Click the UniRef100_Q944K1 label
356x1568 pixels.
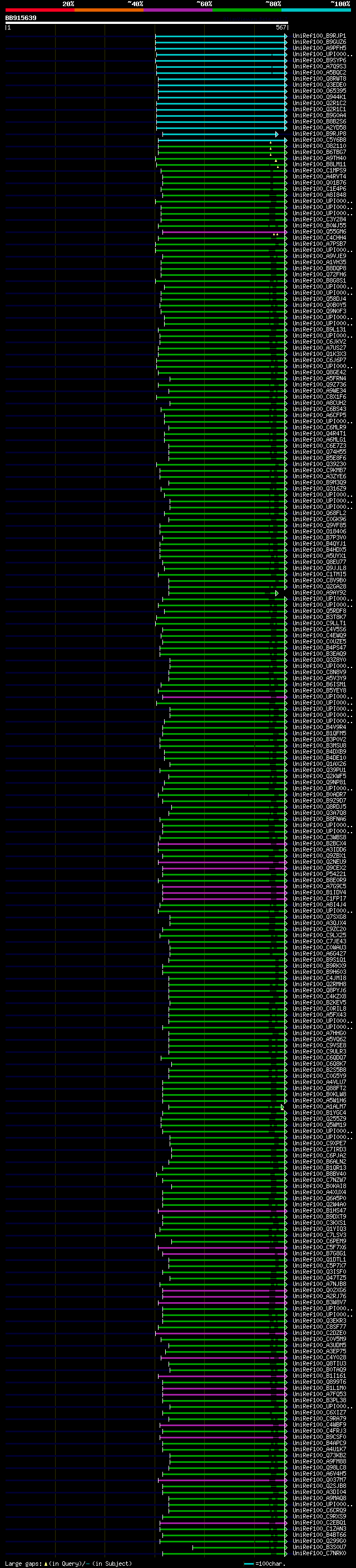[319, 97]
